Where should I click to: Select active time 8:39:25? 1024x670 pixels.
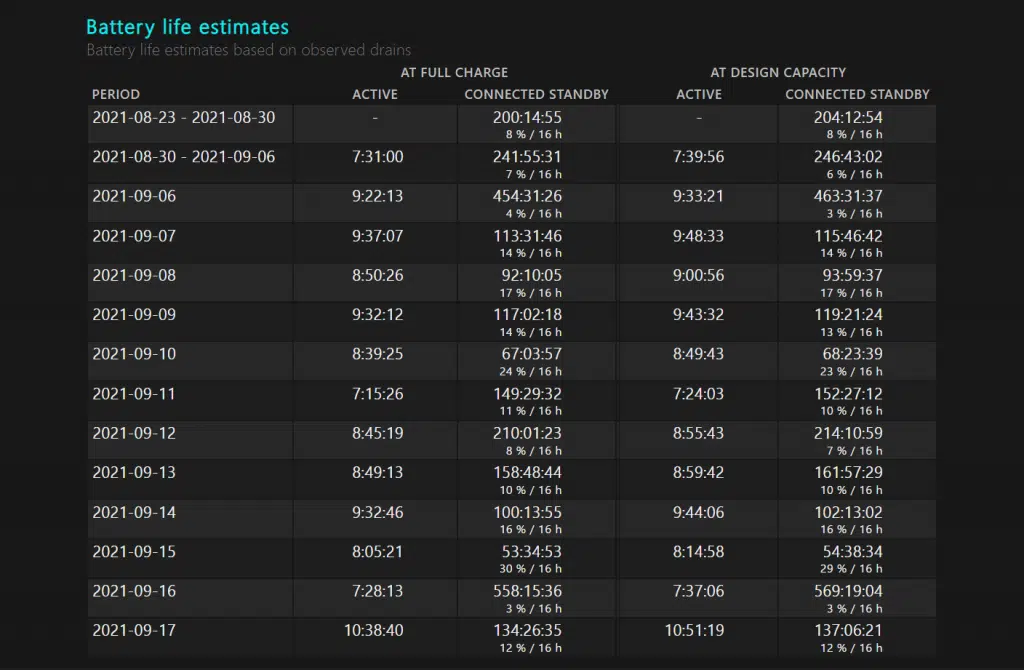tap(377, 354)
